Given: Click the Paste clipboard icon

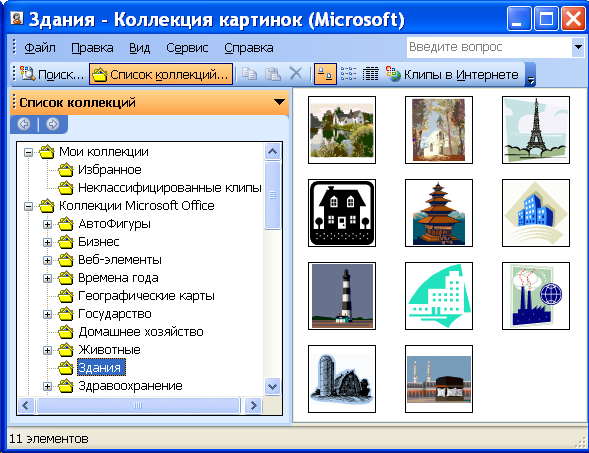Looking at the screenshot, I should pos(273,74).
